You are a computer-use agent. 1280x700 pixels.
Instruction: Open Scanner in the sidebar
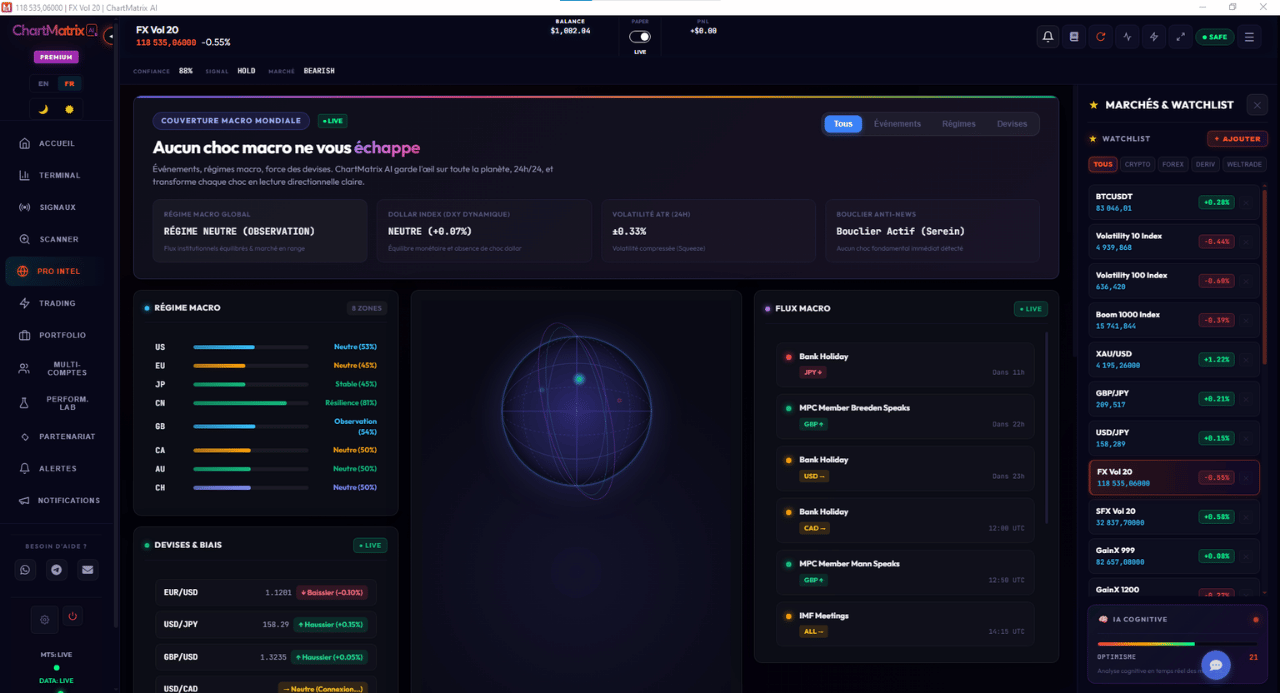(x=58, y=239)
